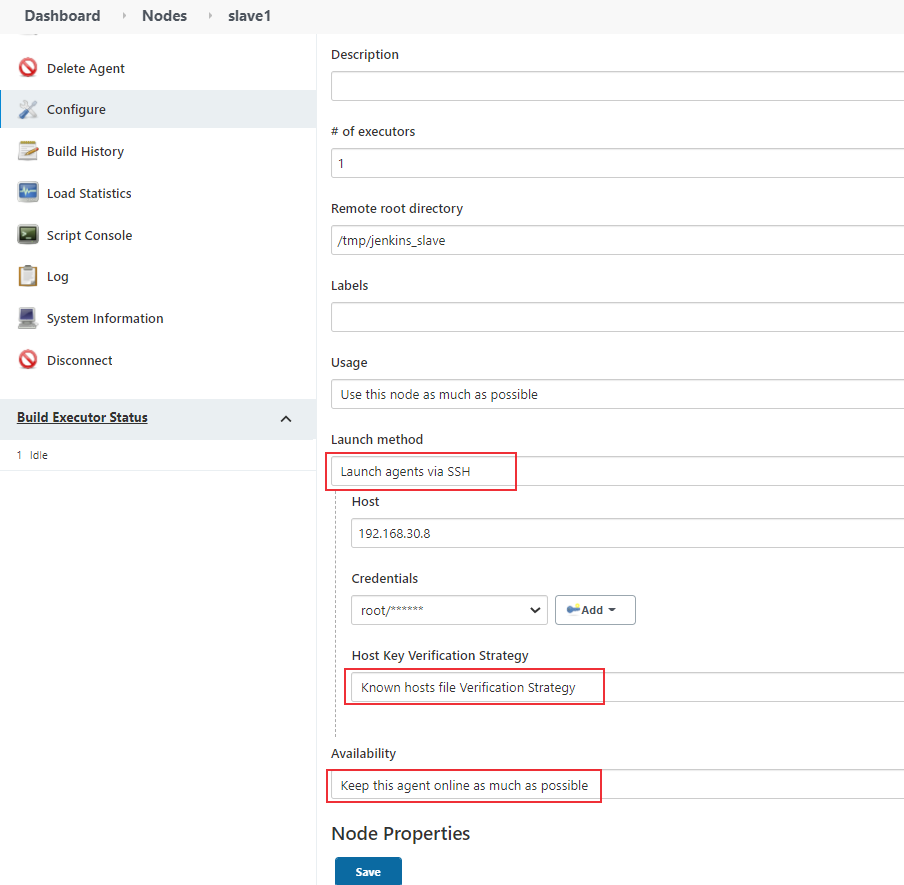Open Build Executor Status link
This screenshot has height=885, width=904.
coord(82,417)
